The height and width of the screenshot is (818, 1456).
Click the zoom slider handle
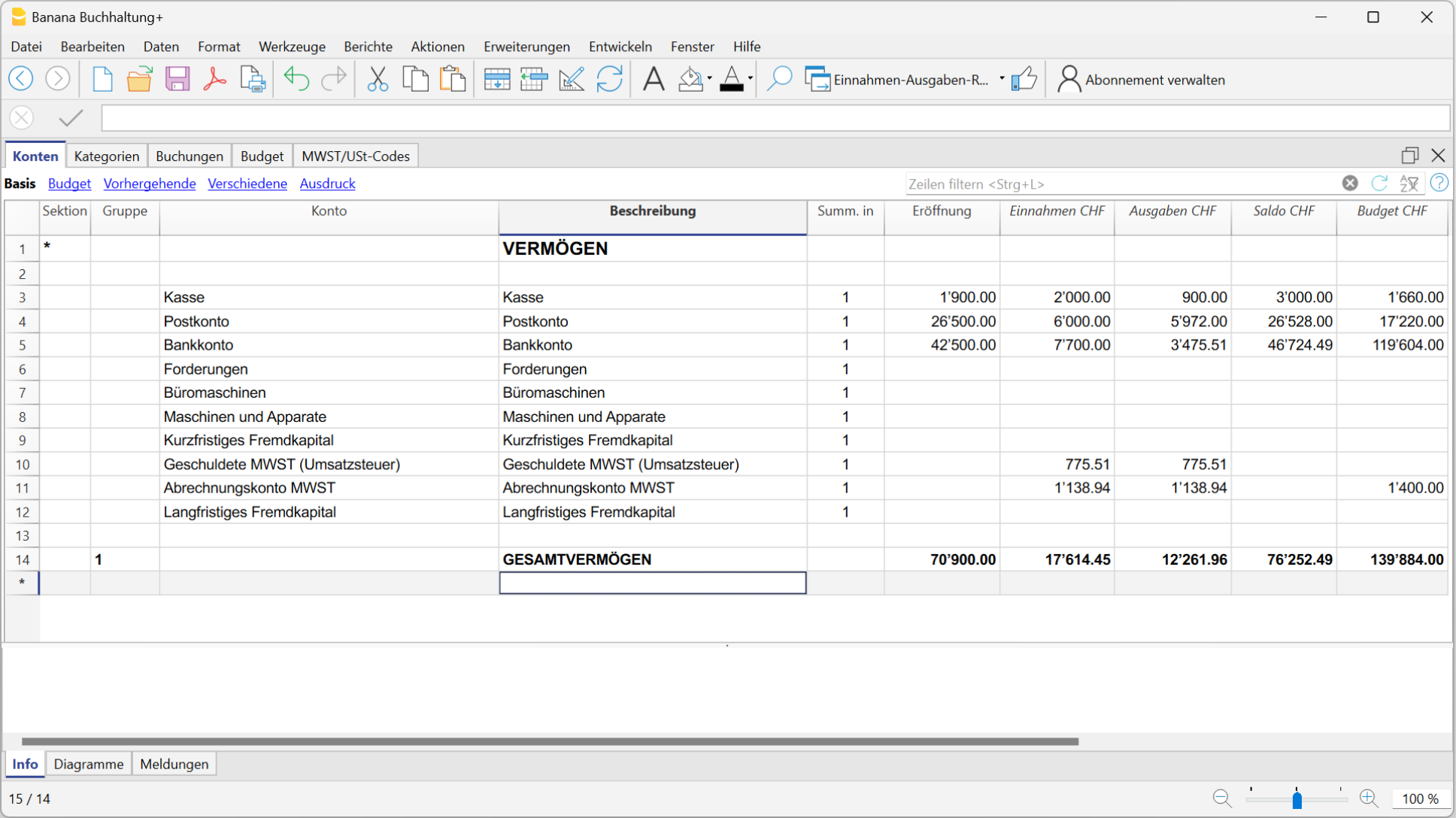[x=1297, y=799]
